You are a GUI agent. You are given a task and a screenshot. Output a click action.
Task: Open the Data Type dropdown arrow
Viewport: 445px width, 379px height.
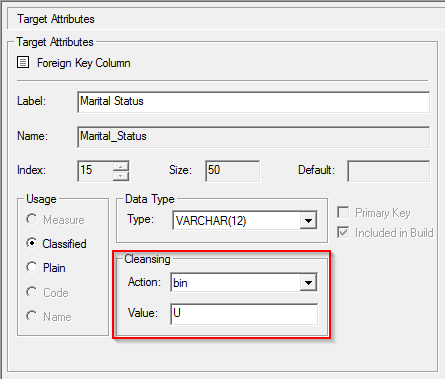(308, 220)
